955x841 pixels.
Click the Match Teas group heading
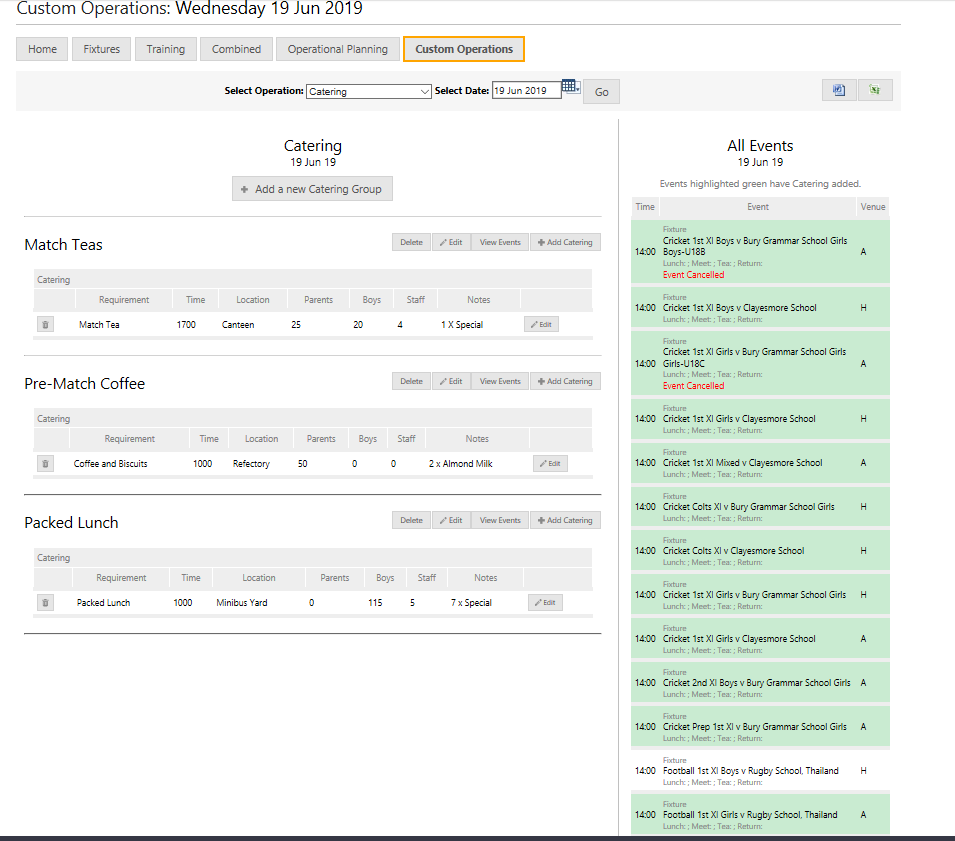[63, 245]
